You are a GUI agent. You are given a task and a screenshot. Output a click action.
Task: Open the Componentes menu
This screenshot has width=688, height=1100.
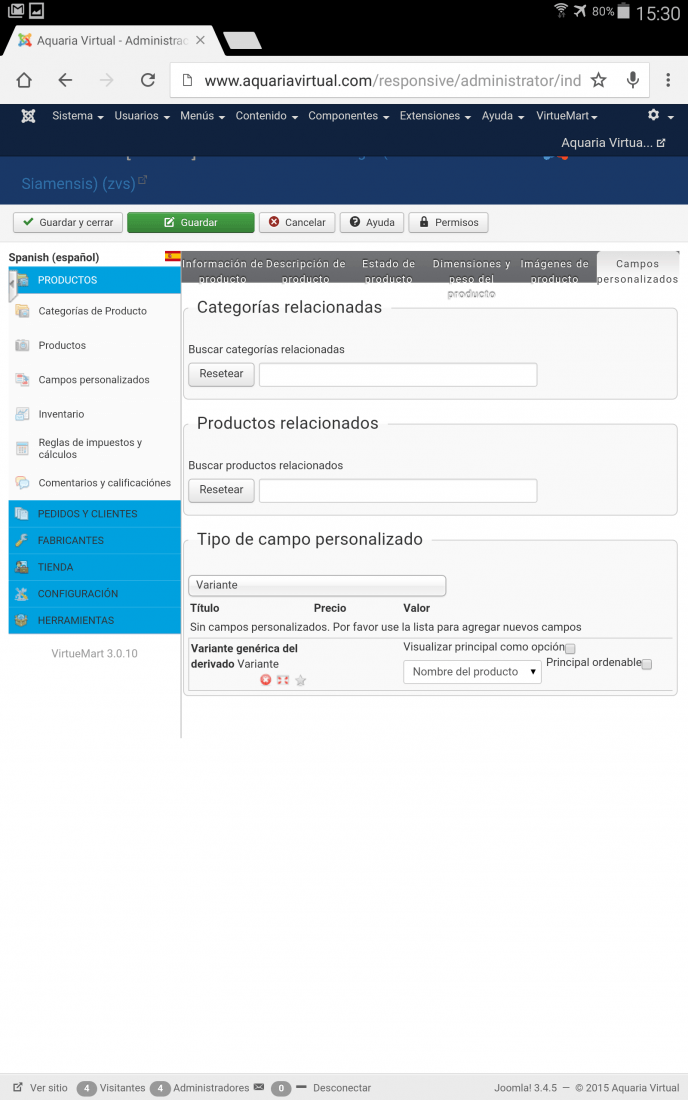[x=349, y=116]
